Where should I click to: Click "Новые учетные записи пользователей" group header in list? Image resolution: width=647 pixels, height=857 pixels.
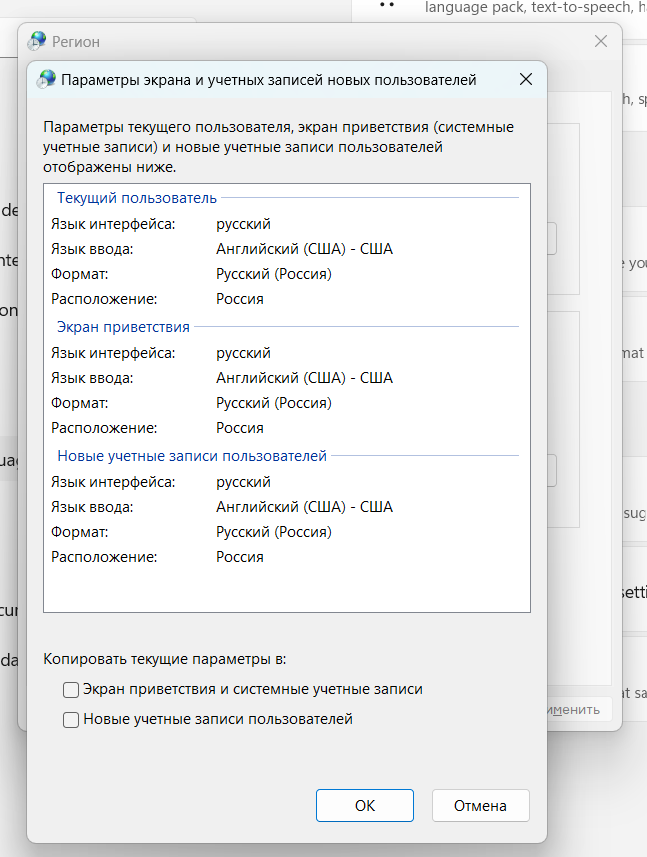coord(192,456)
